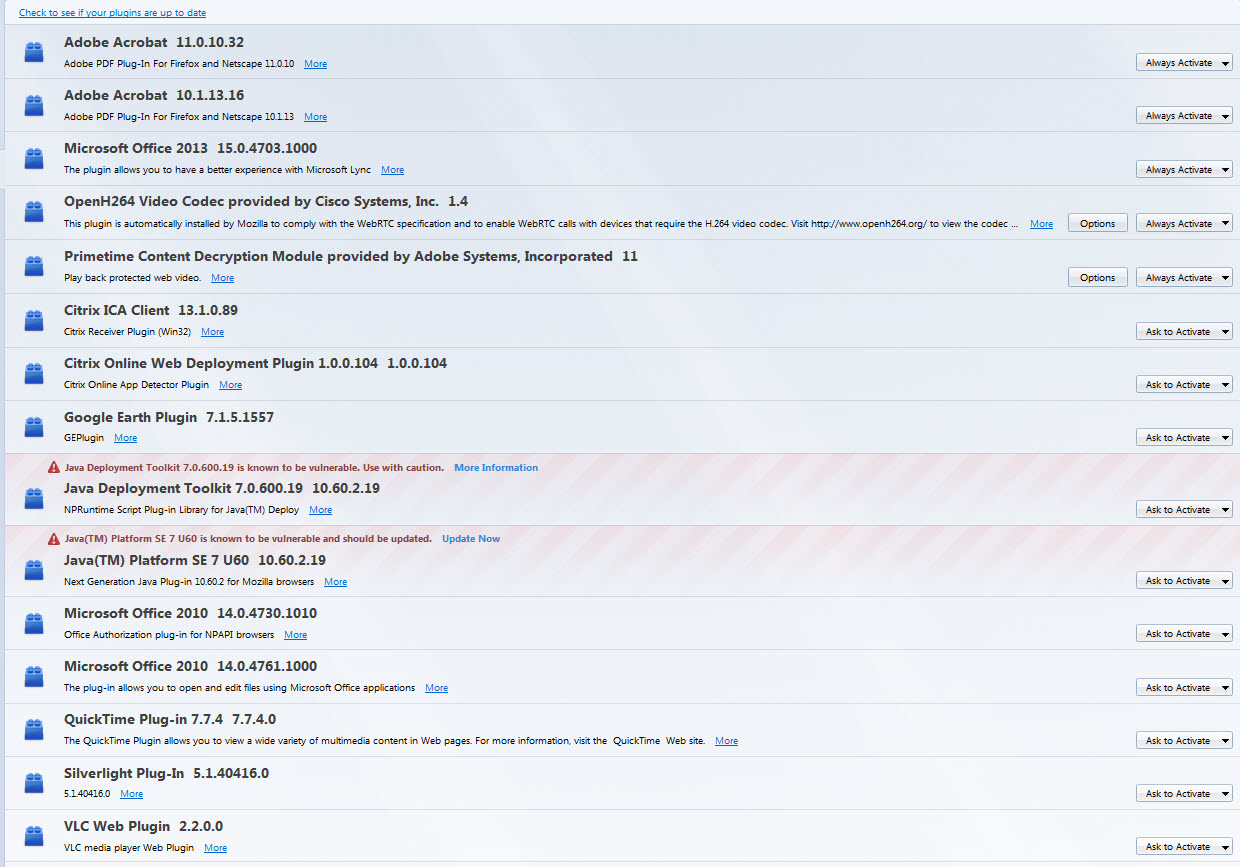Select the QuickTime Plug-in 7.7.4 title
Image resolution: width=1240 pixels, height=867 pixels.
point(170,719)
